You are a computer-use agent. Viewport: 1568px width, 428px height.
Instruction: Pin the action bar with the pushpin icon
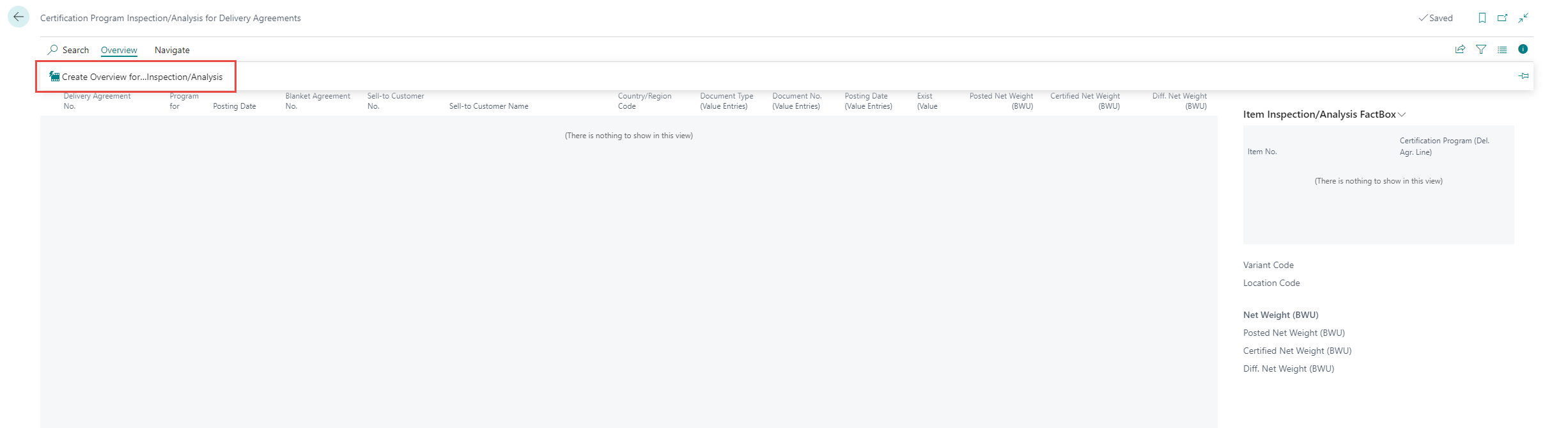[x=1523, y=76]
